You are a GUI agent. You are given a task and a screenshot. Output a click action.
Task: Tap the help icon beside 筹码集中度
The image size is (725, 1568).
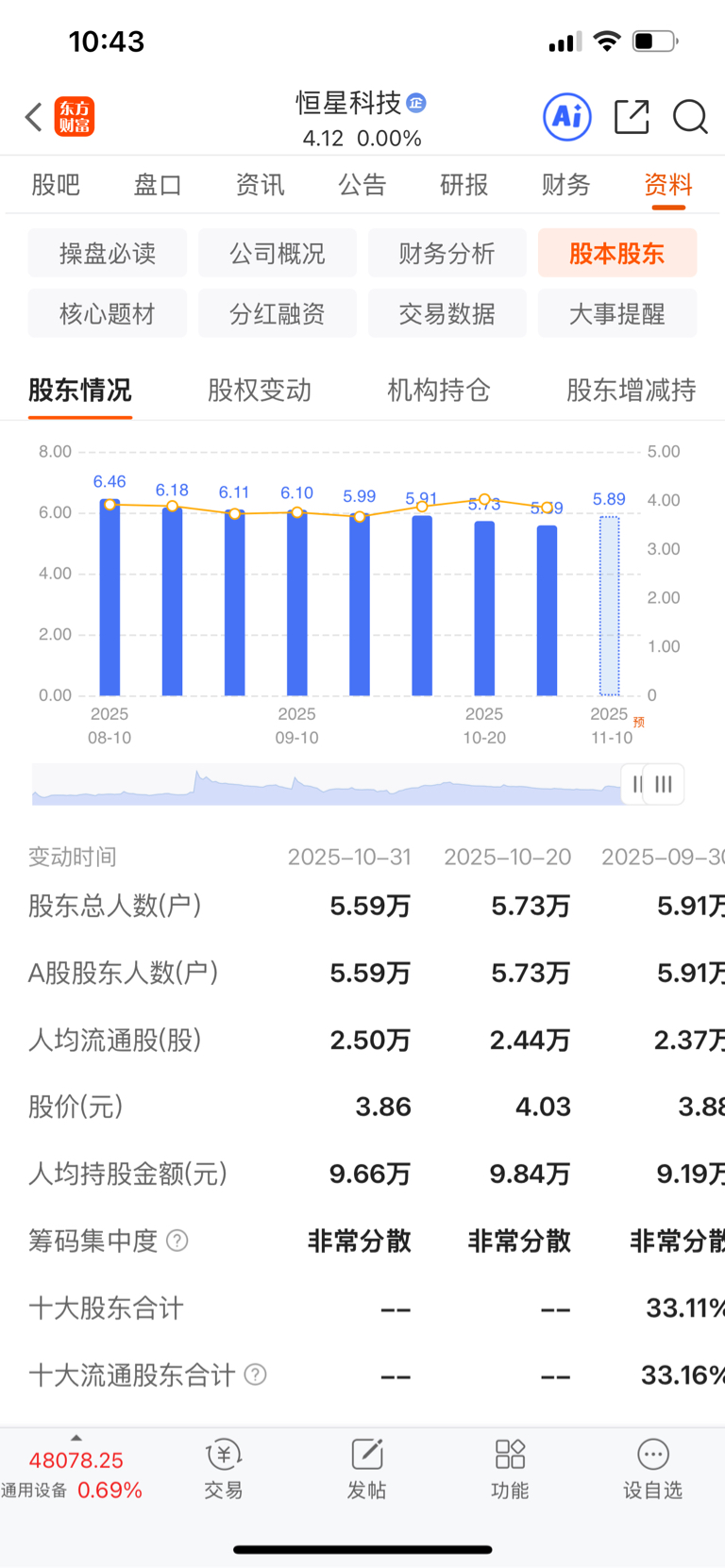[177, 1241]
